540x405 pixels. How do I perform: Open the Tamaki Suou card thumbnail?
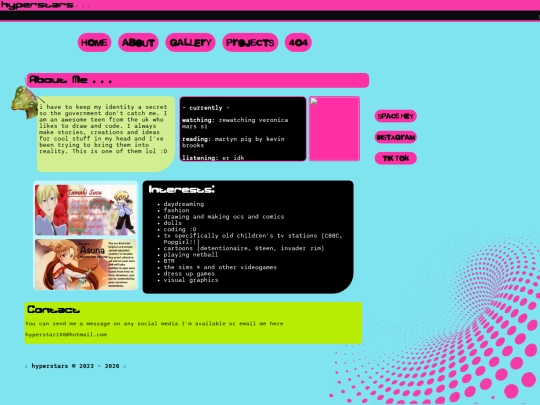tap(86, 210)
